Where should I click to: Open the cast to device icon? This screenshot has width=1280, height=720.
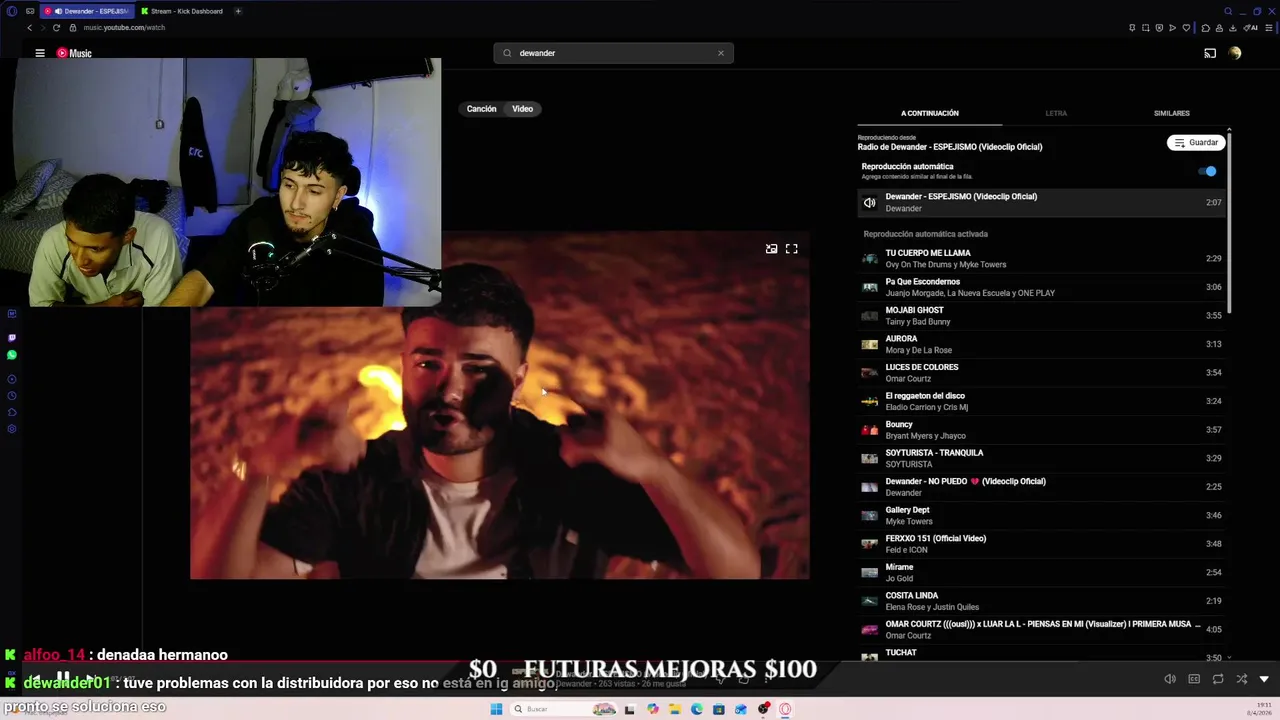tap(1210, 53)
